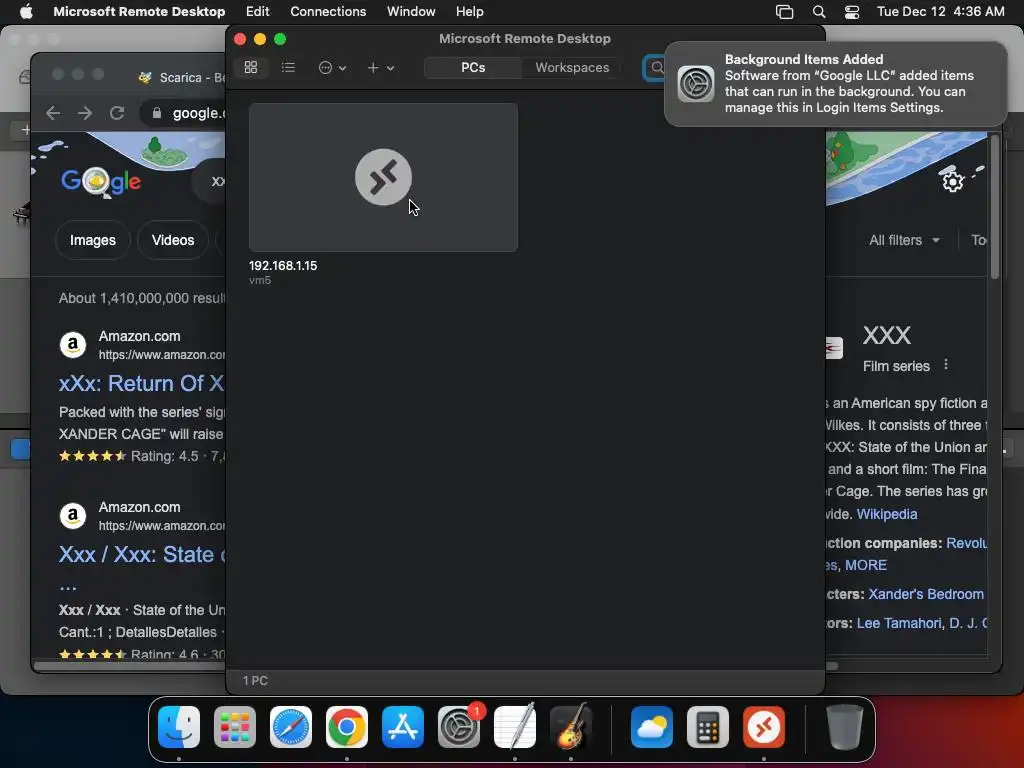Switch to grid view in Remote Desktop
Image resolution: width=1024 pixels, height=768 pixels.
click(x=251, y=67)
